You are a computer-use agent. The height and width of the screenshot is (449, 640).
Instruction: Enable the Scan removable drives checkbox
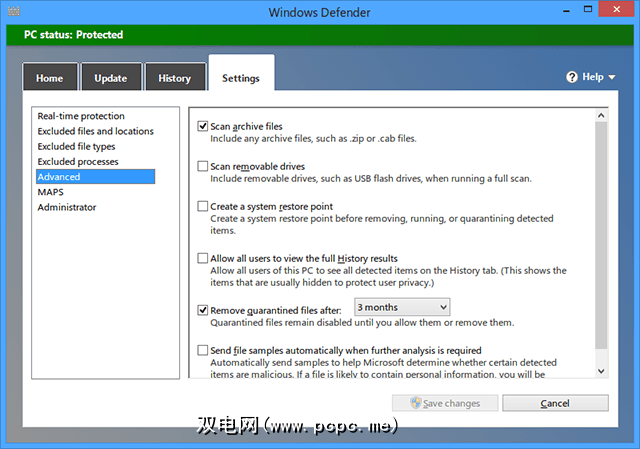[203, 167]
